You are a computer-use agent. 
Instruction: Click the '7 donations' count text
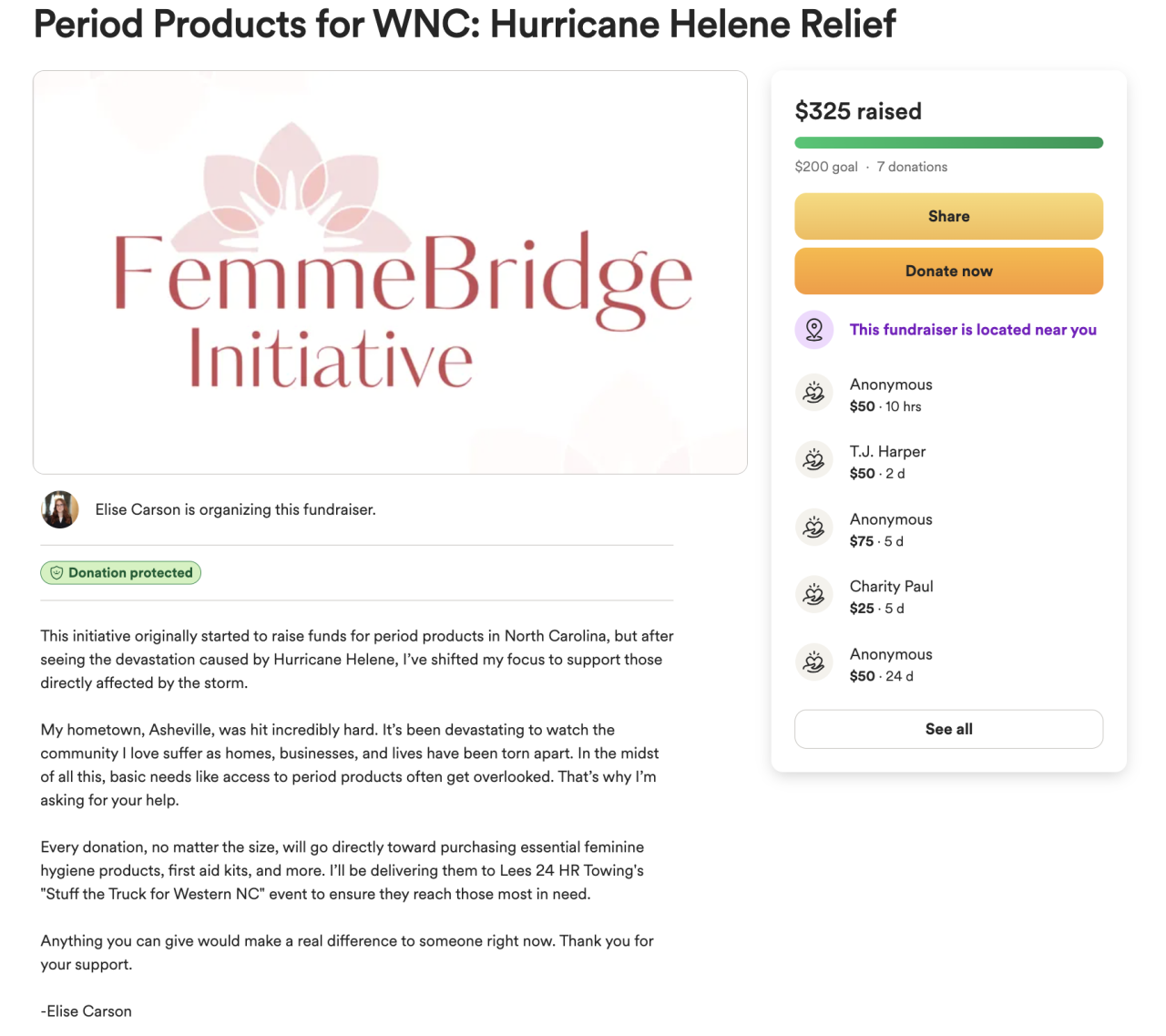pyautogui.click(x=912, y=167)
